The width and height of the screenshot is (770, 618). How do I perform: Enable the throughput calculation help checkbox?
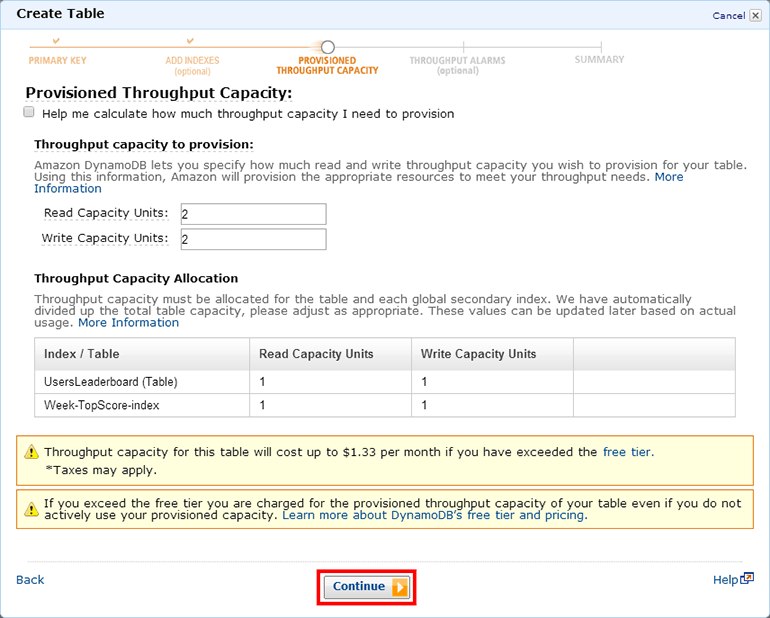pos(29,113)
